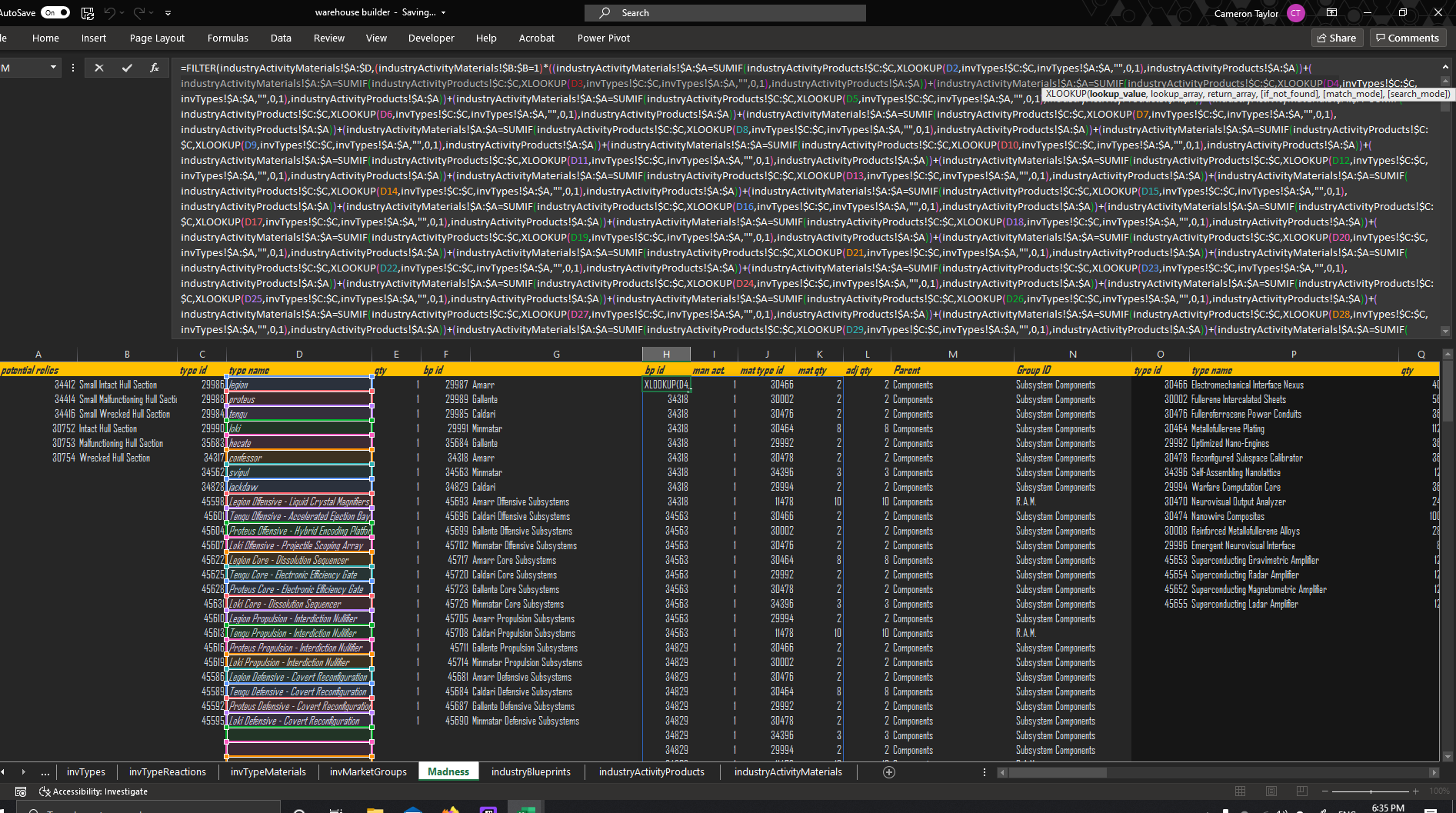Cancel the formula with the X icon
The image size is (1456, 813).
pos(98,68)
